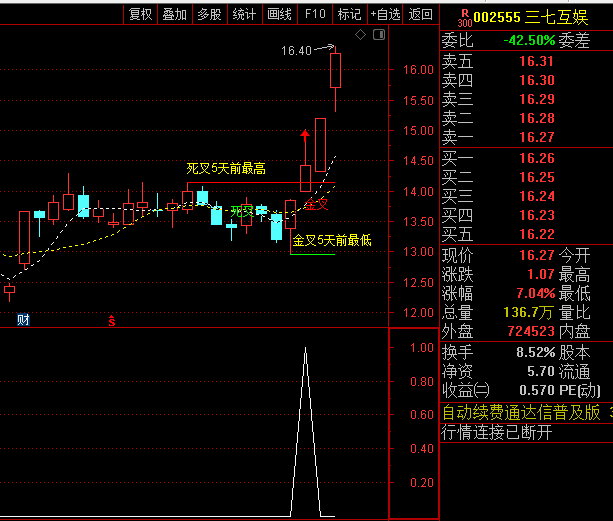
Task: Select the 多股 multi-stock view
Action: point(210,14)
